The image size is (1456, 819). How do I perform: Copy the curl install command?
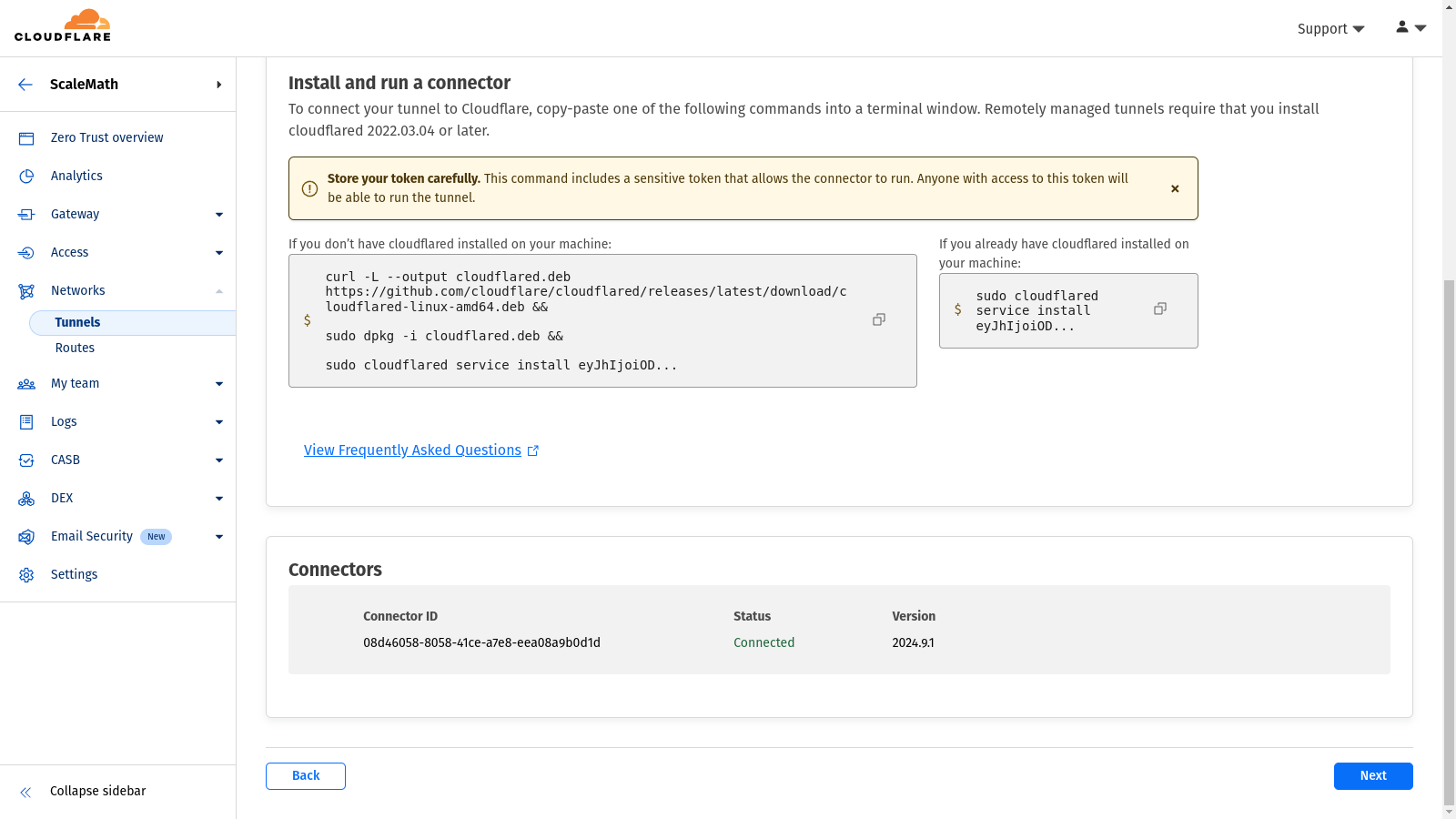click(878, 319)
